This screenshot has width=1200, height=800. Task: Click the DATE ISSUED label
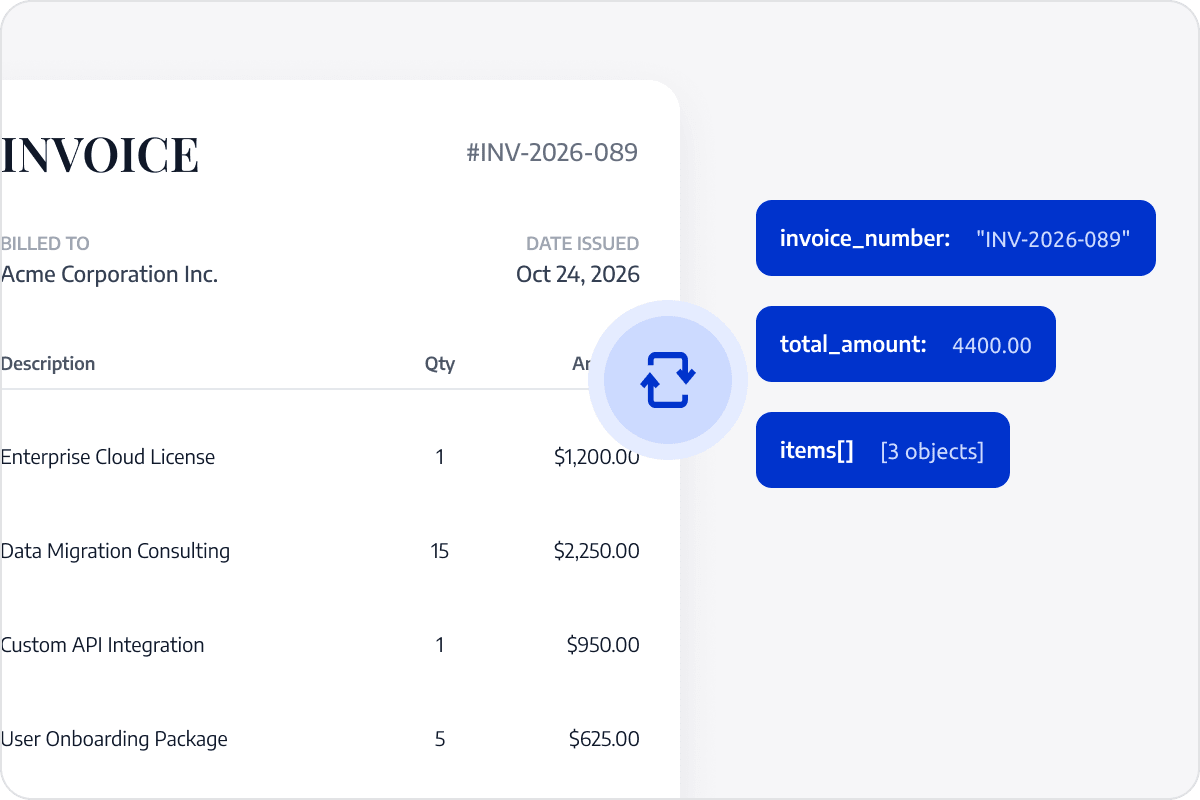click(582, 243)
